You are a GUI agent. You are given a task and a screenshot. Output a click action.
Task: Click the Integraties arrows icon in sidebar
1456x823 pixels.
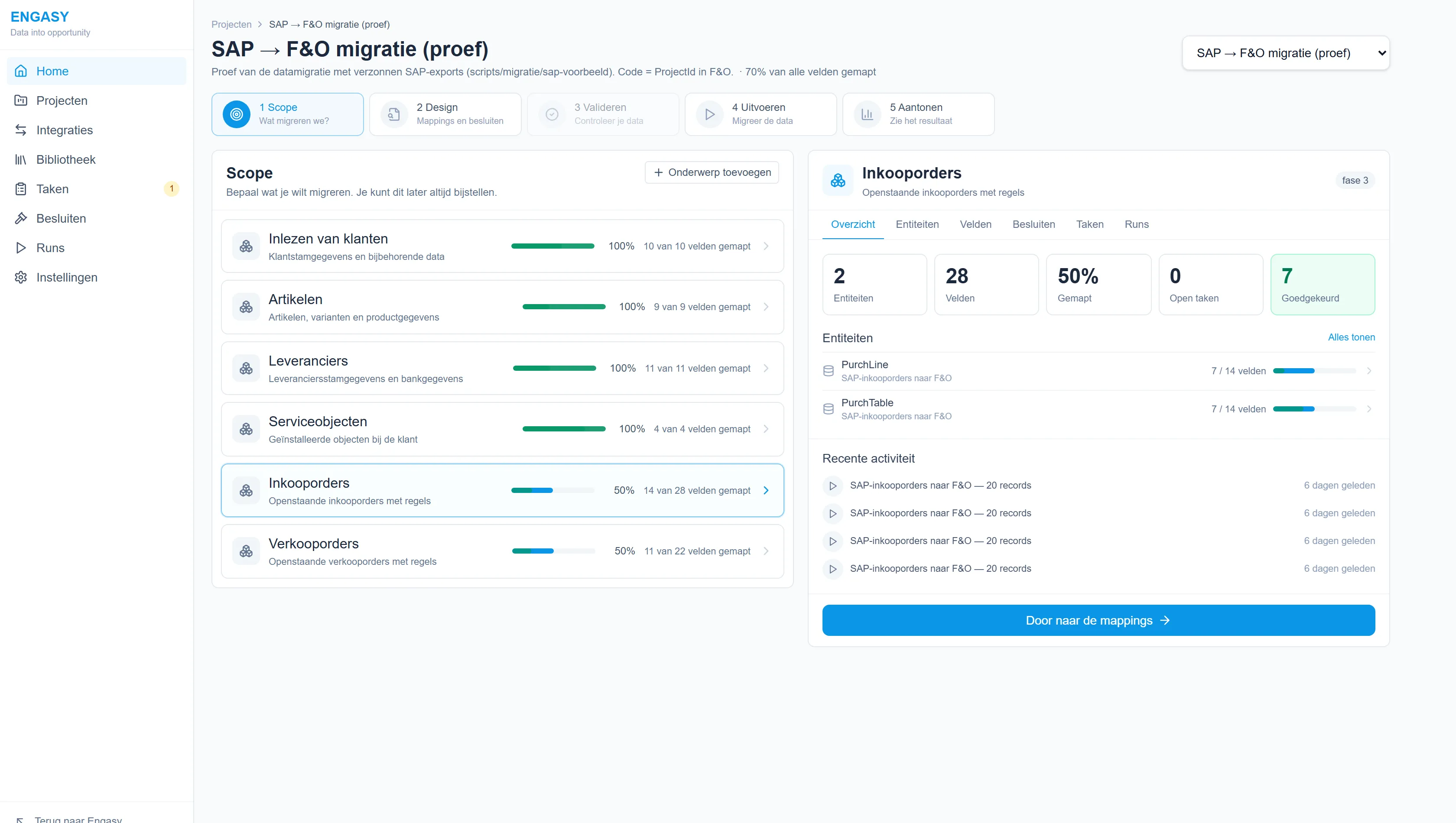pos(21,130)
